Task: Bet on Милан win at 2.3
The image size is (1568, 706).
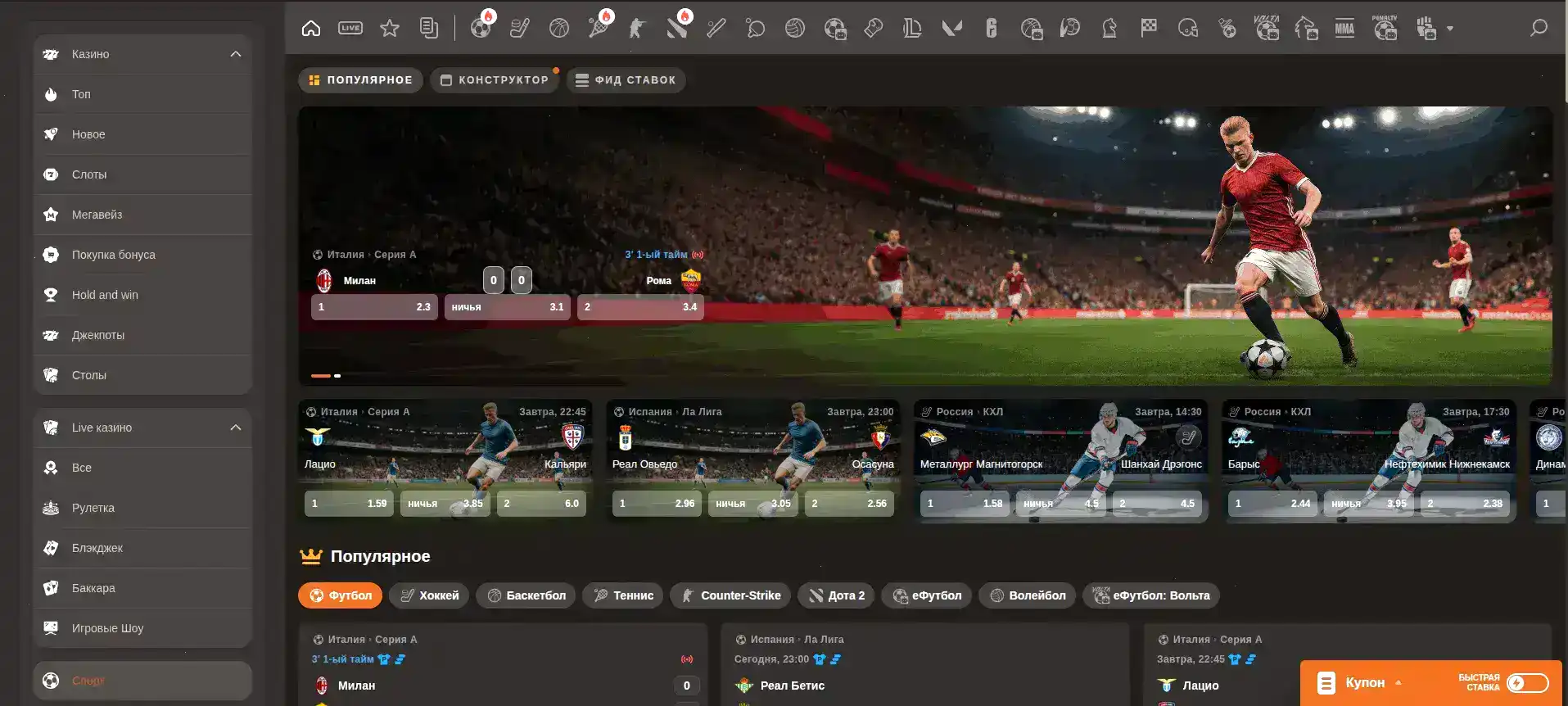Action: tap(374, 307)
